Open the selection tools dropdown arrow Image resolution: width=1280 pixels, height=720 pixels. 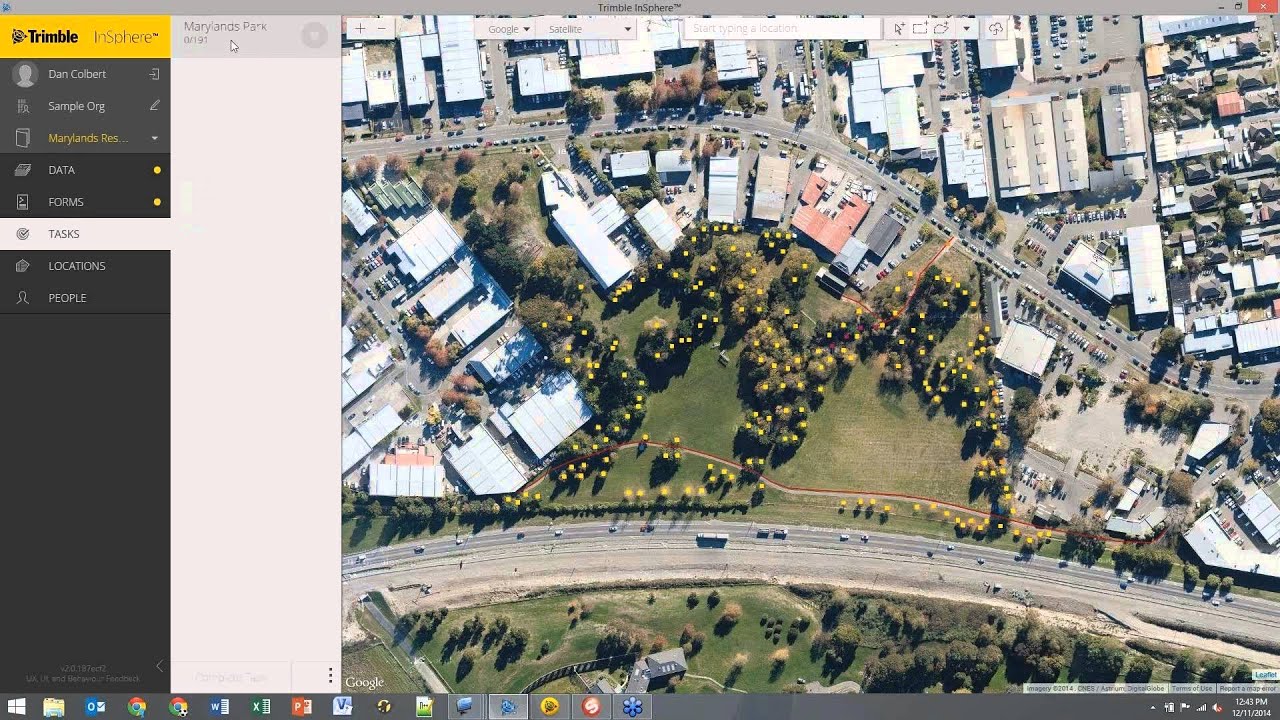pyautogui.click(x=966, y=29)
